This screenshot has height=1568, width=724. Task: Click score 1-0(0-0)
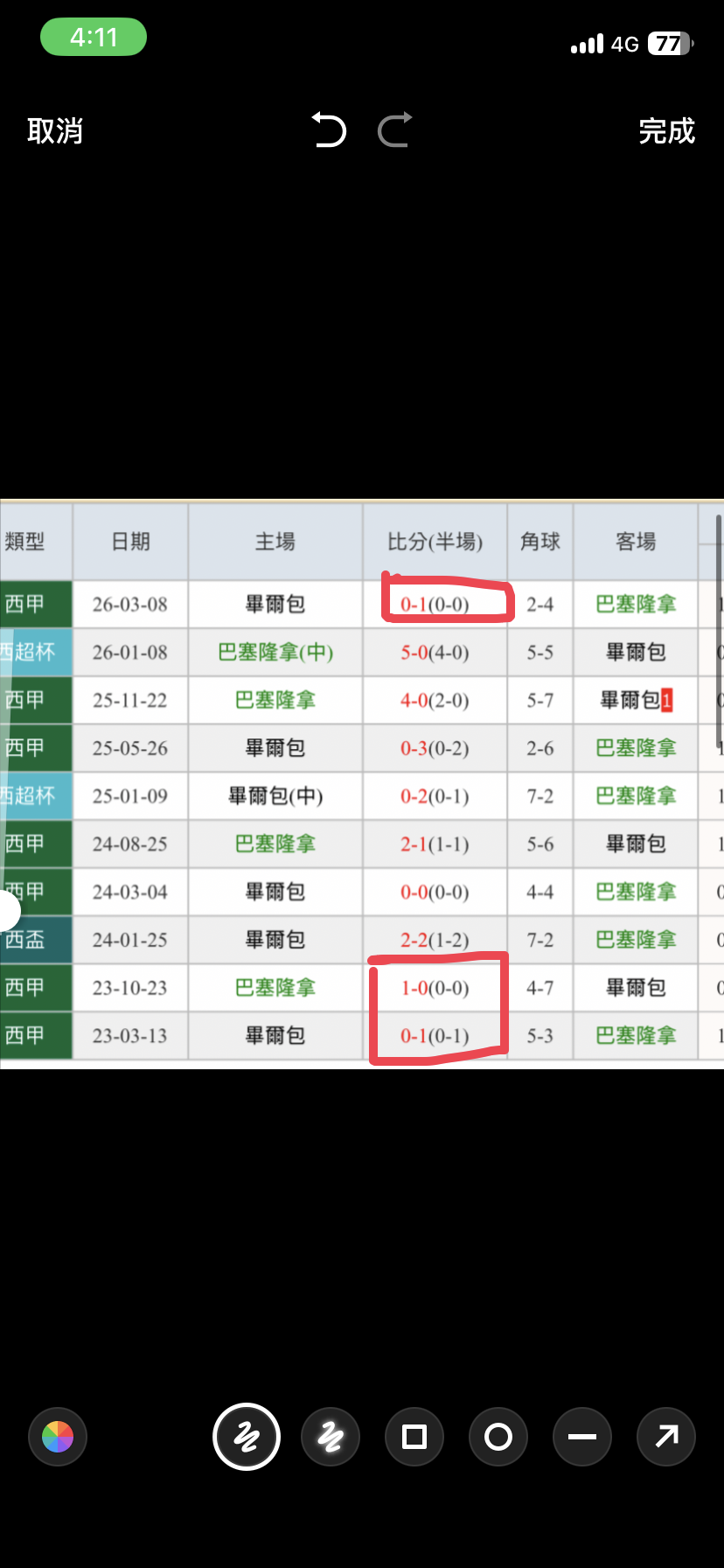(435, 989)
